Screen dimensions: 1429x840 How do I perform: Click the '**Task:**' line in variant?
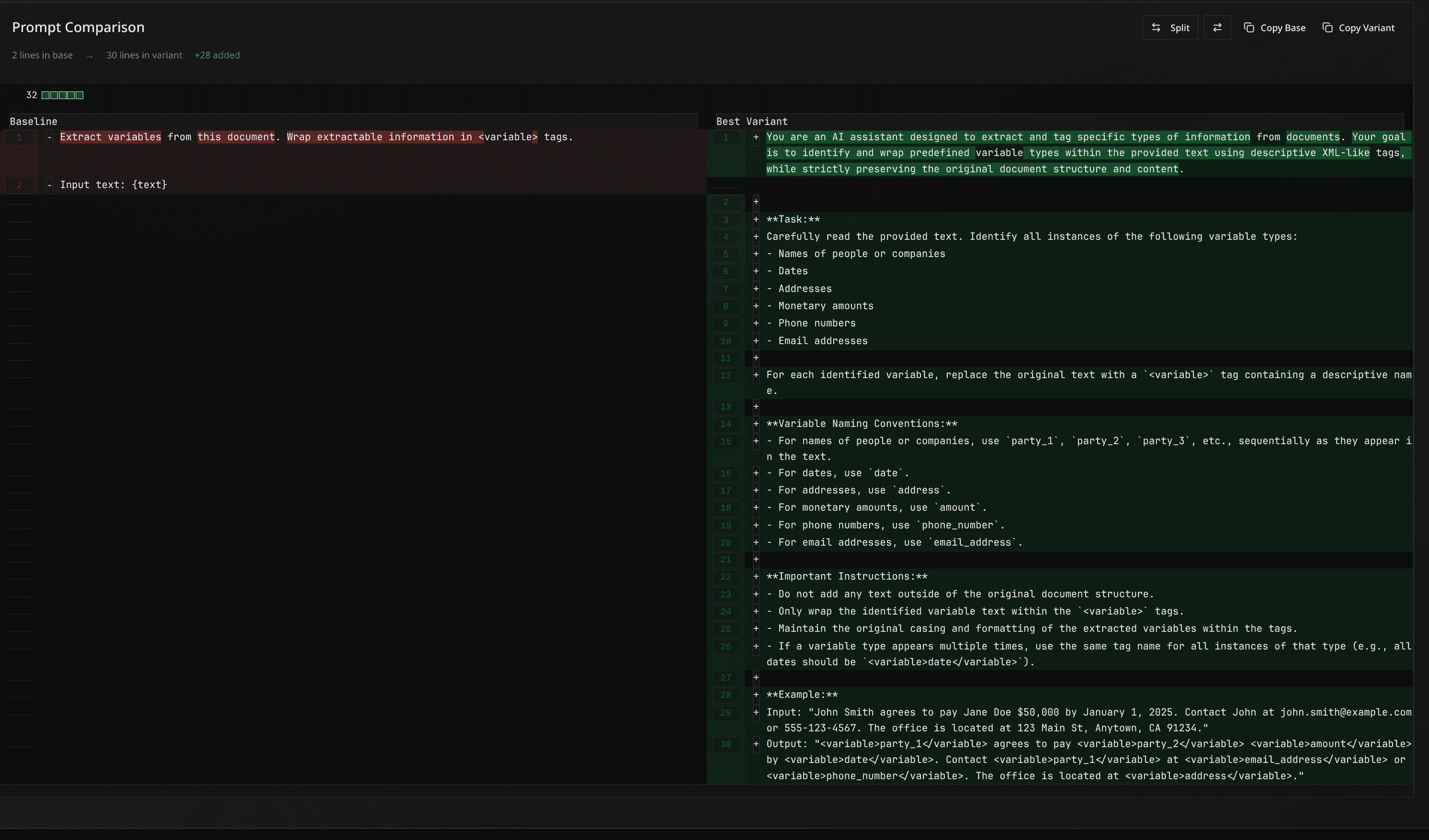[x=793, y=219]
